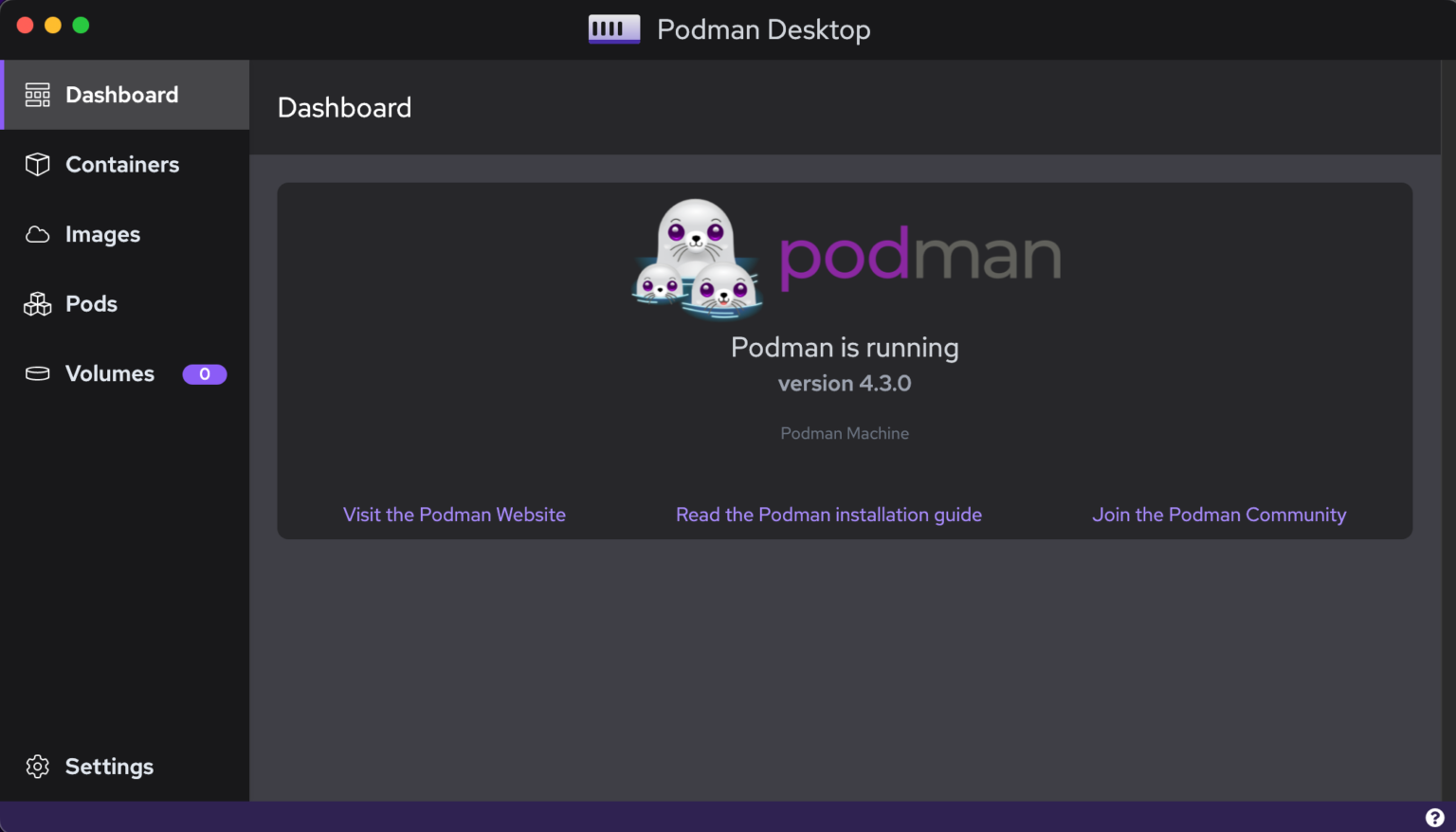Click the Podman Desktop title bar icon
Viewport: 1456px width, 832px height.
(x=613, y=28)
